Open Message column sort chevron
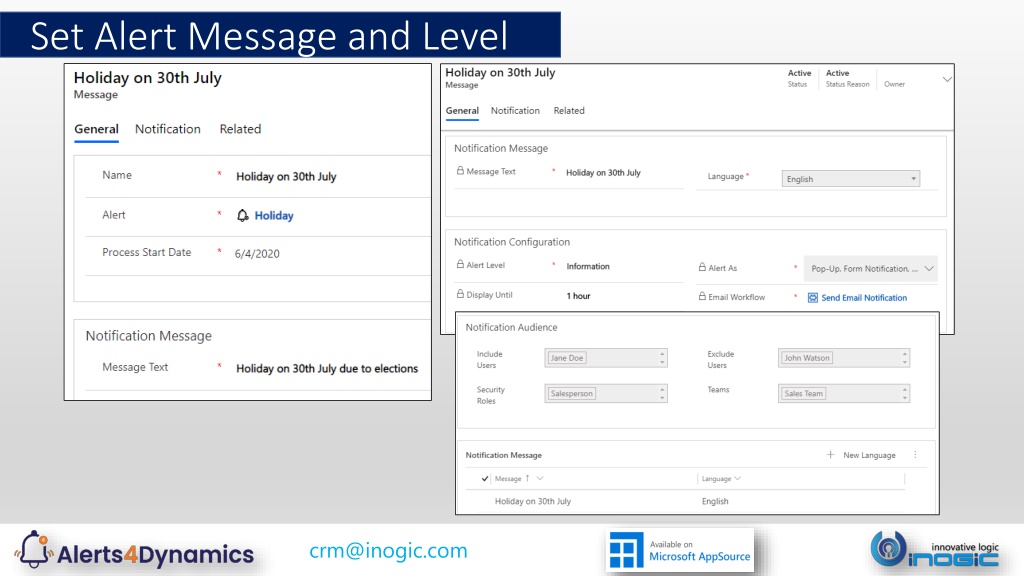 pyautogui.click(x=540, y=479)
